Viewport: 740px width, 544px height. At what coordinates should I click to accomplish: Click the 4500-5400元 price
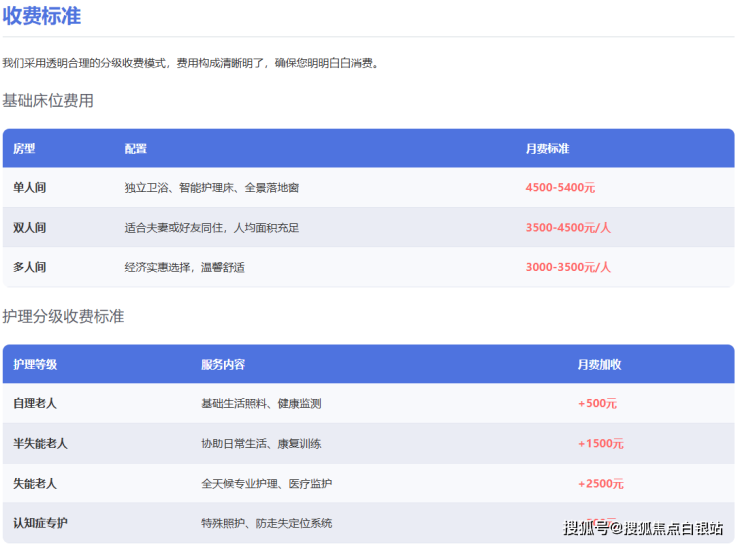560,187
